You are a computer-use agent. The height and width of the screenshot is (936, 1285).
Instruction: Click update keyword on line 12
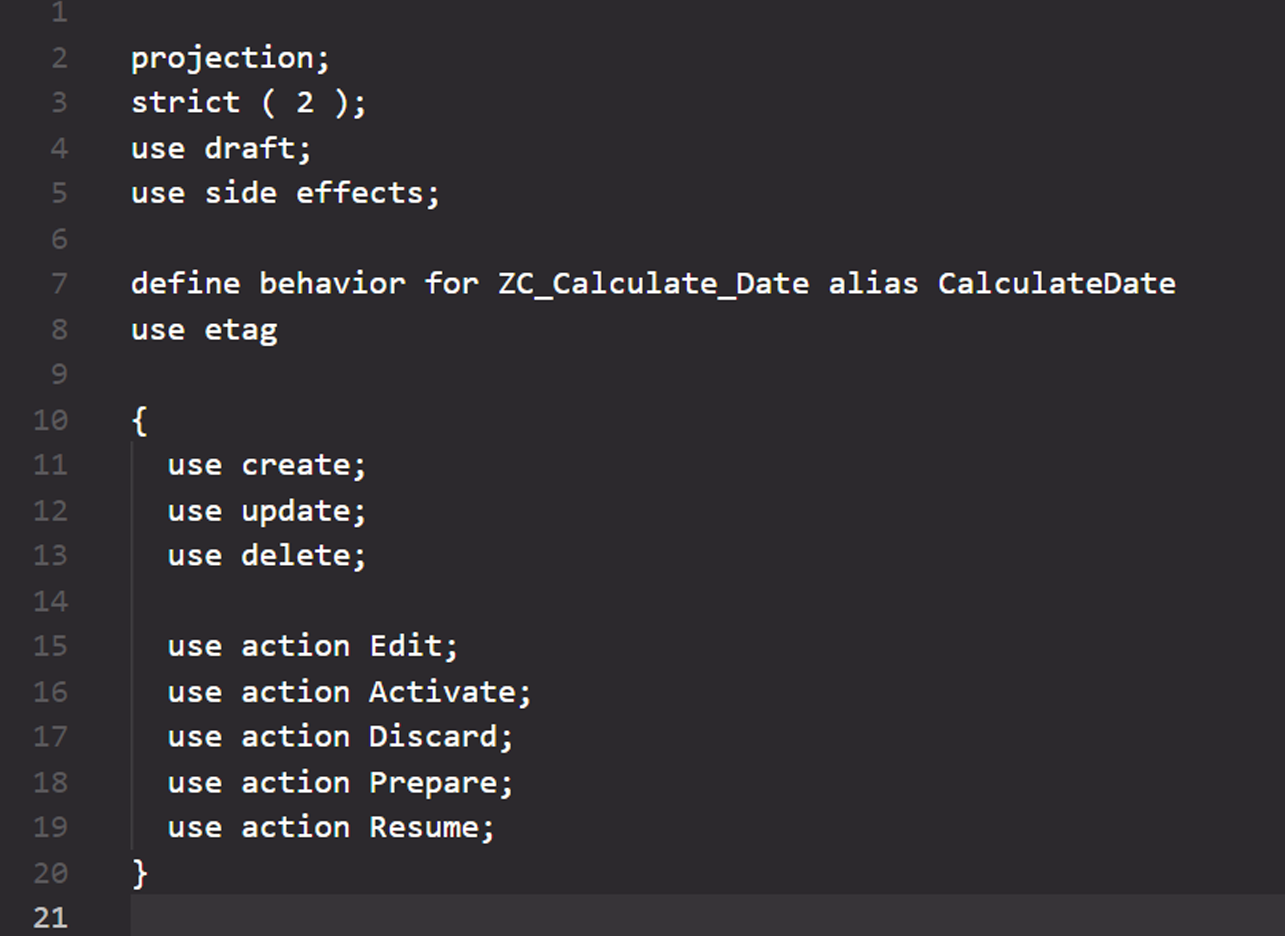point(295,512)
